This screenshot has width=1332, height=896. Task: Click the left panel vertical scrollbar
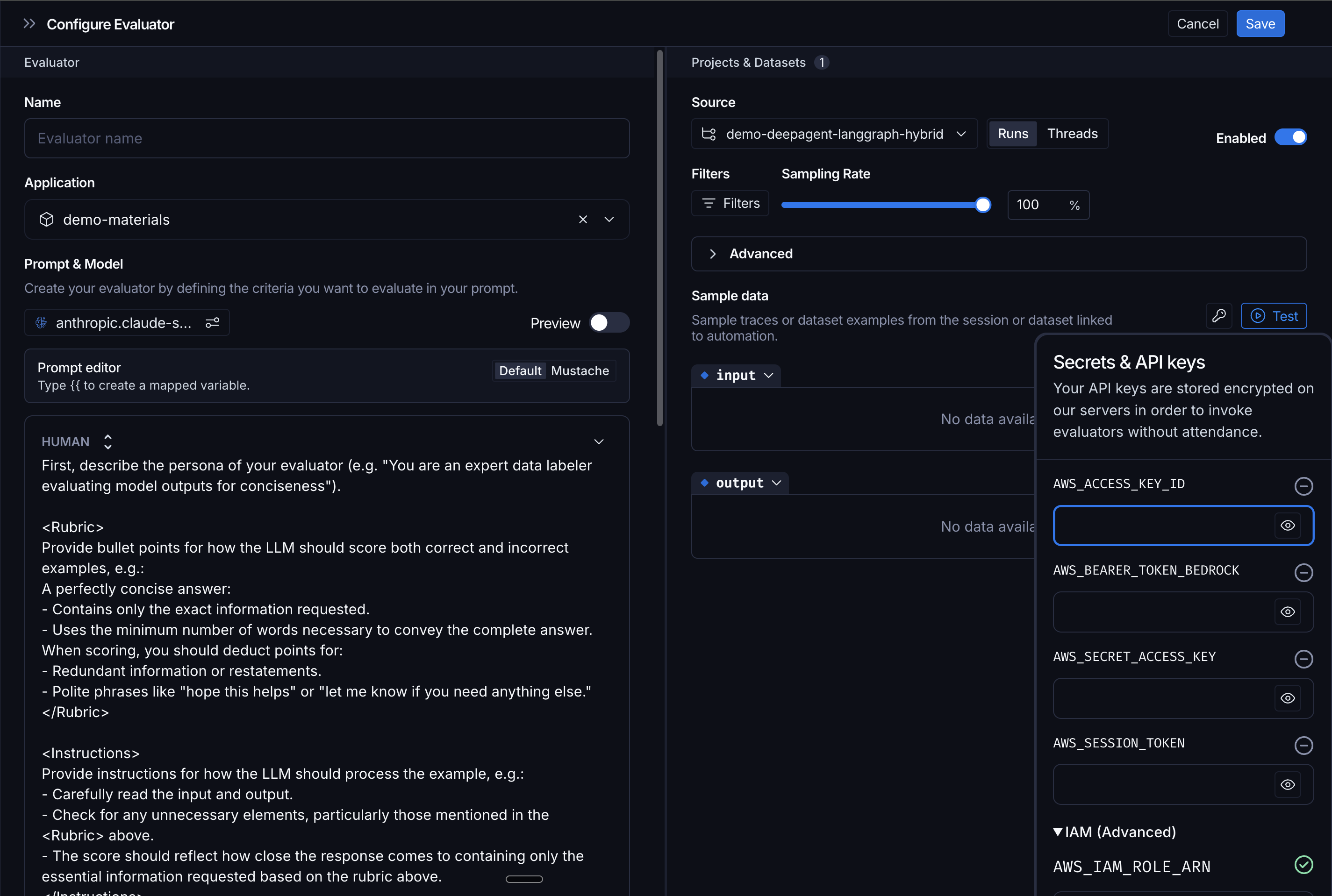click(660, 237)
